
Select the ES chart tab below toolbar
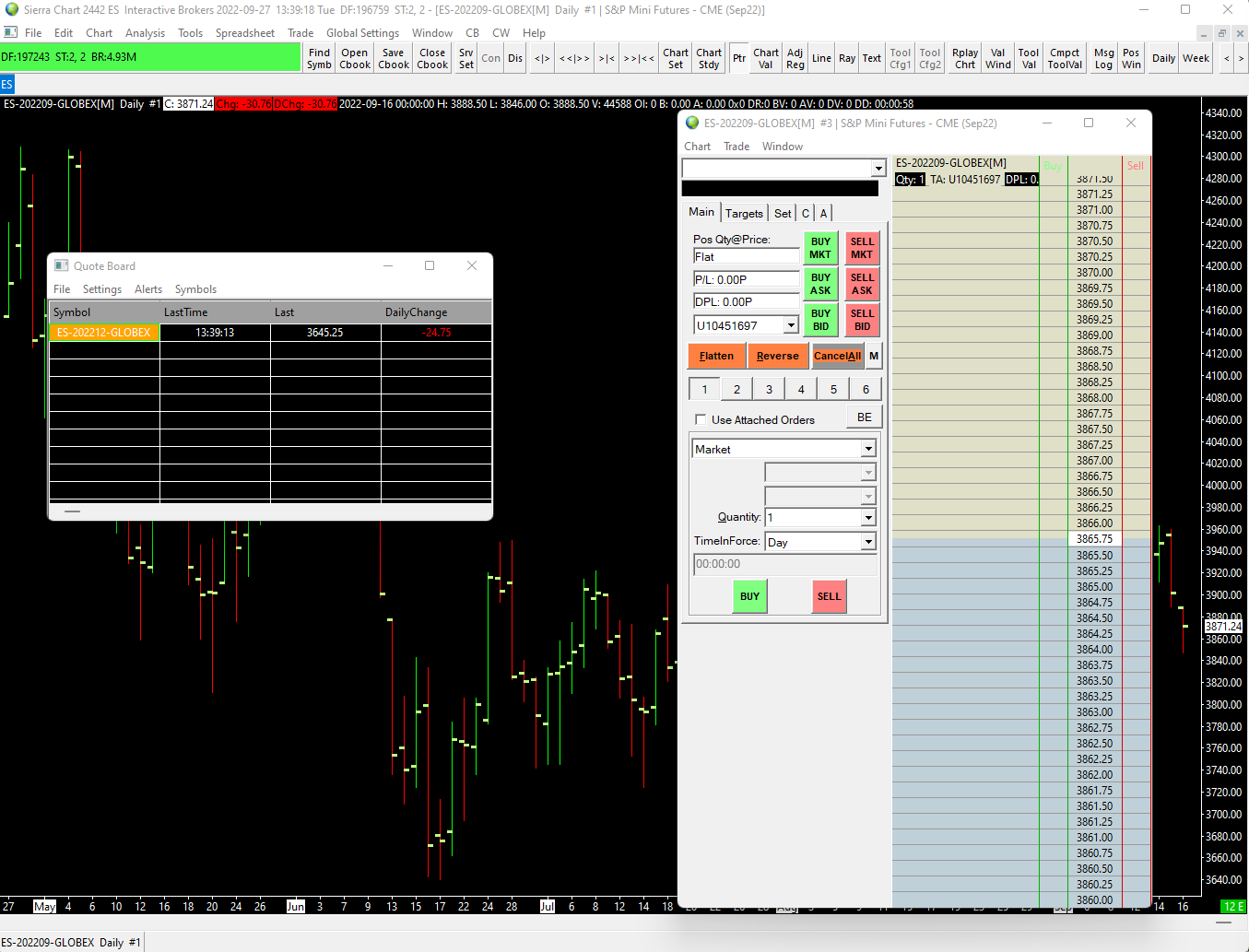pos(7,84)
